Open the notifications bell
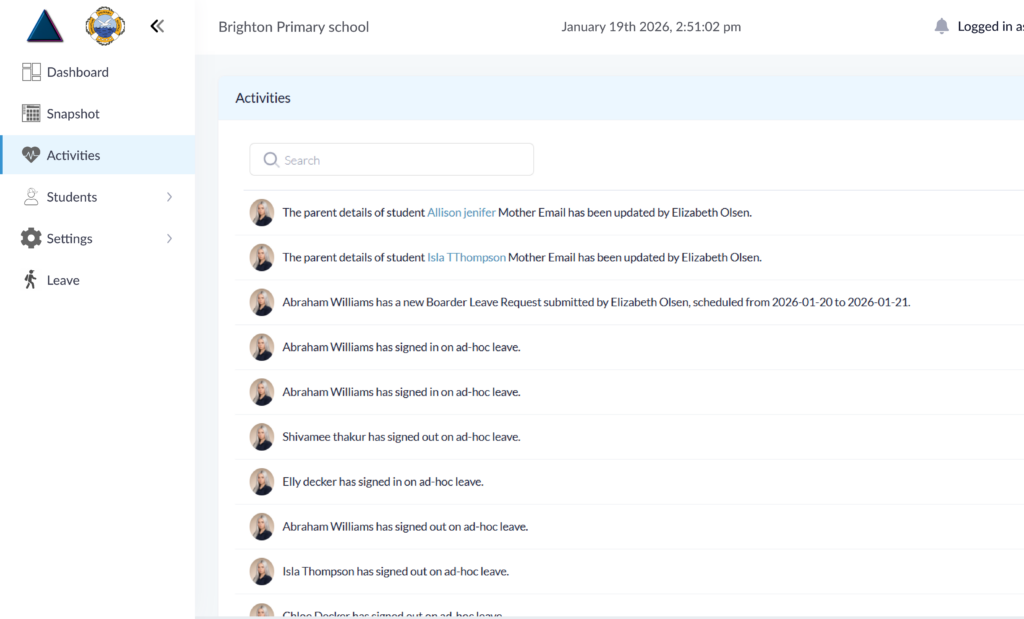This screenshot has height=619, width=1024. pos(941,27)
